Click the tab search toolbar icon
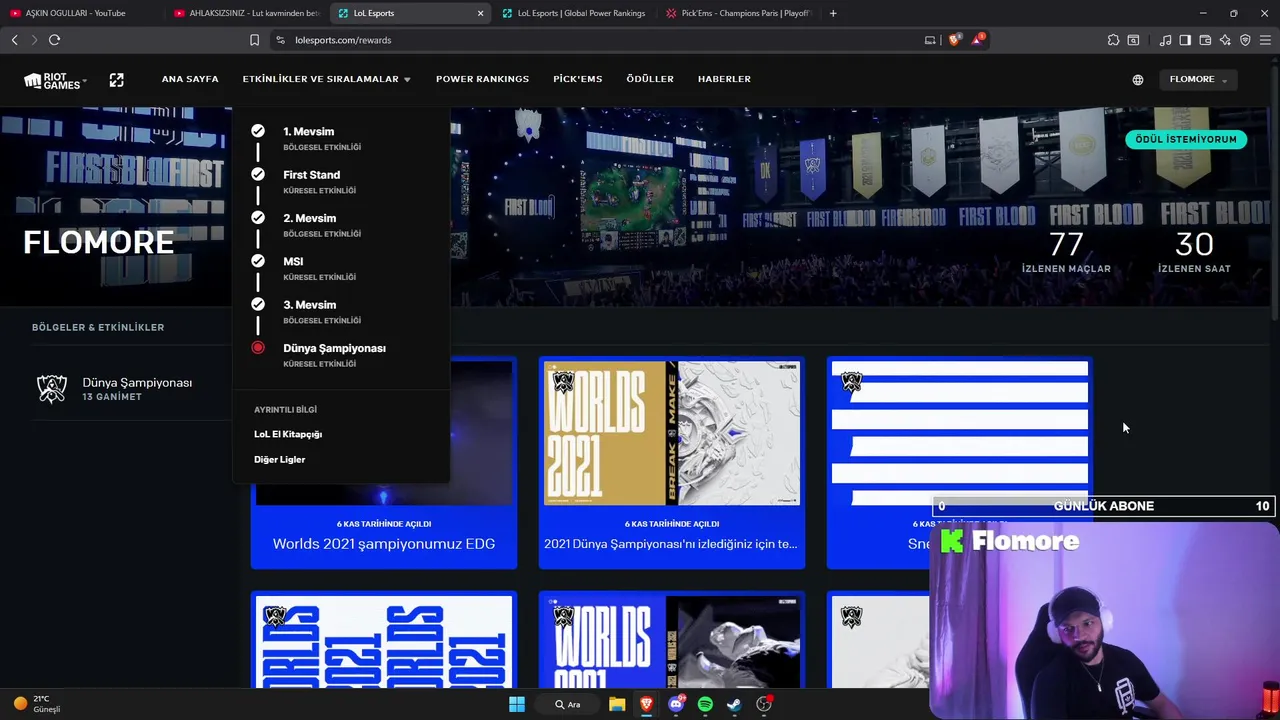 tap(1133, 40)
